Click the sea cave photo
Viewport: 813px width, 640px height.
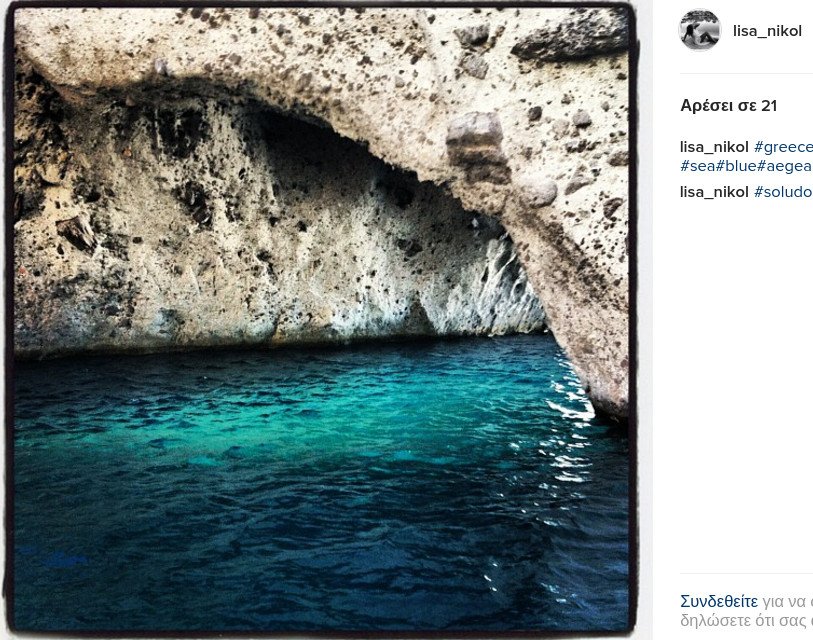325,320
